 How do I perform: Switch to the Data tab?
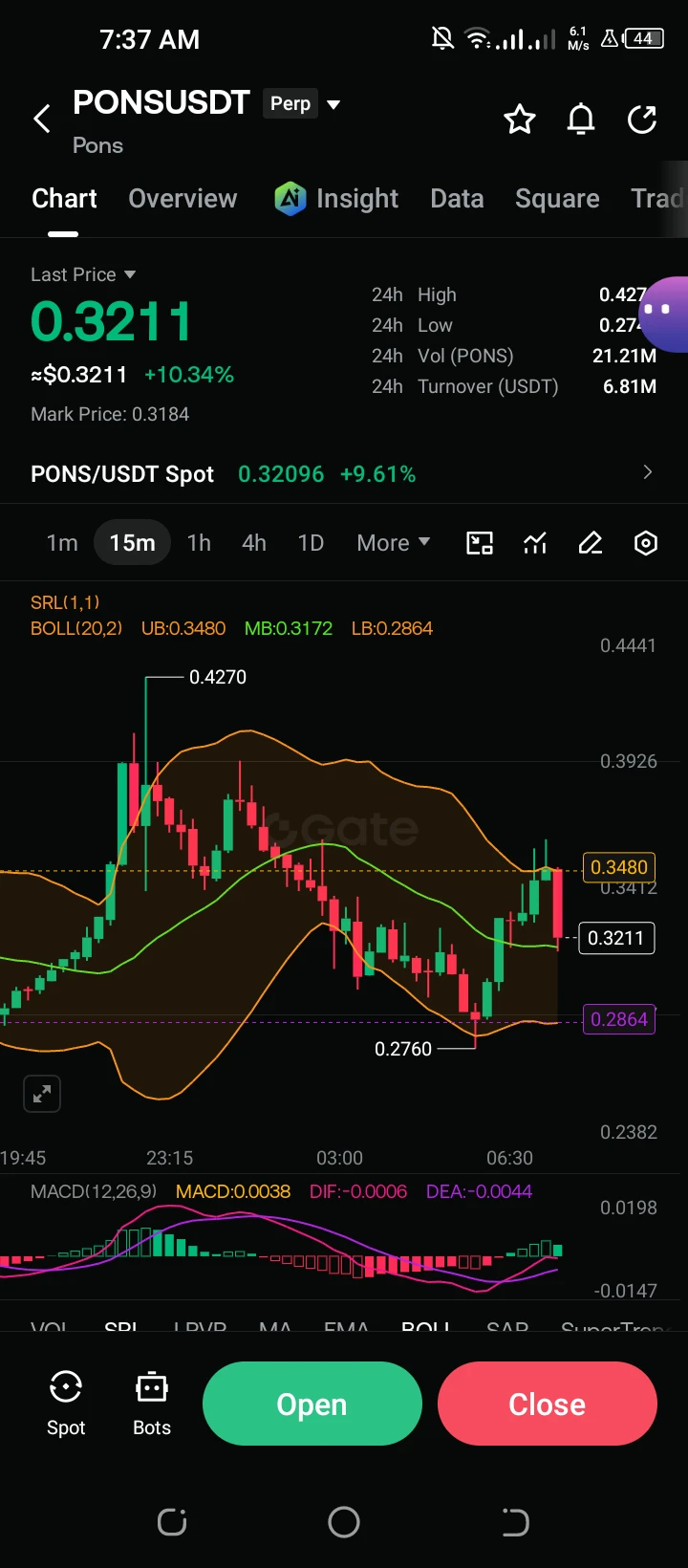coord(457,199)
